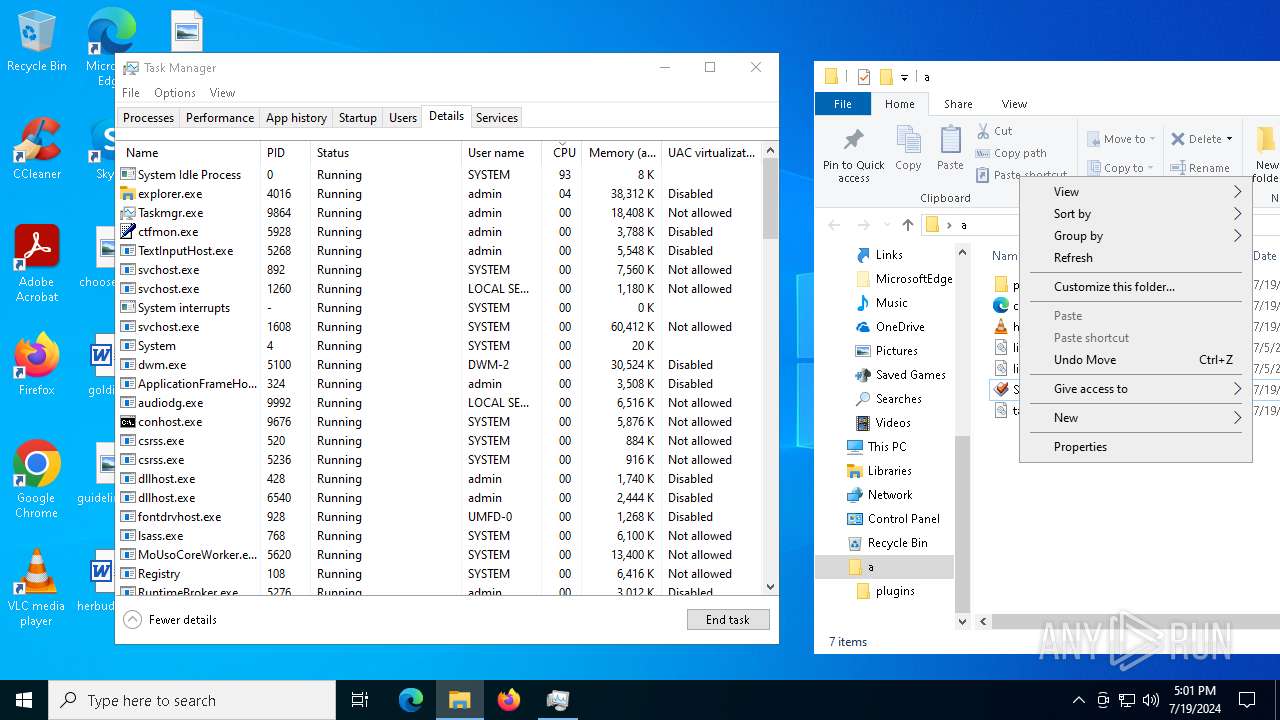The image size is (1280, 720).
Task: Click the taskbar search box
Action: [x=192, y=700]
